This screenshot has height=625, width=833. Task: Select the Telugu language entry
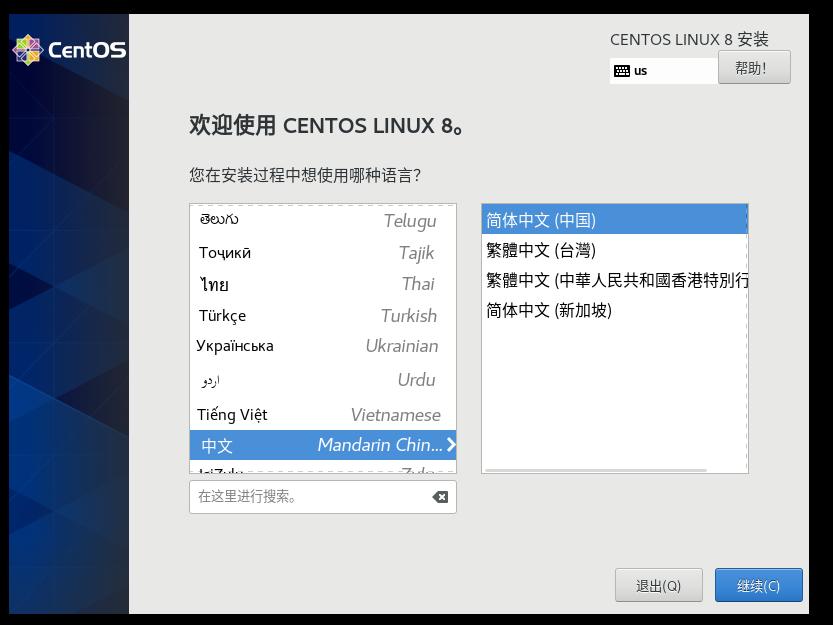tap(322, 220)
